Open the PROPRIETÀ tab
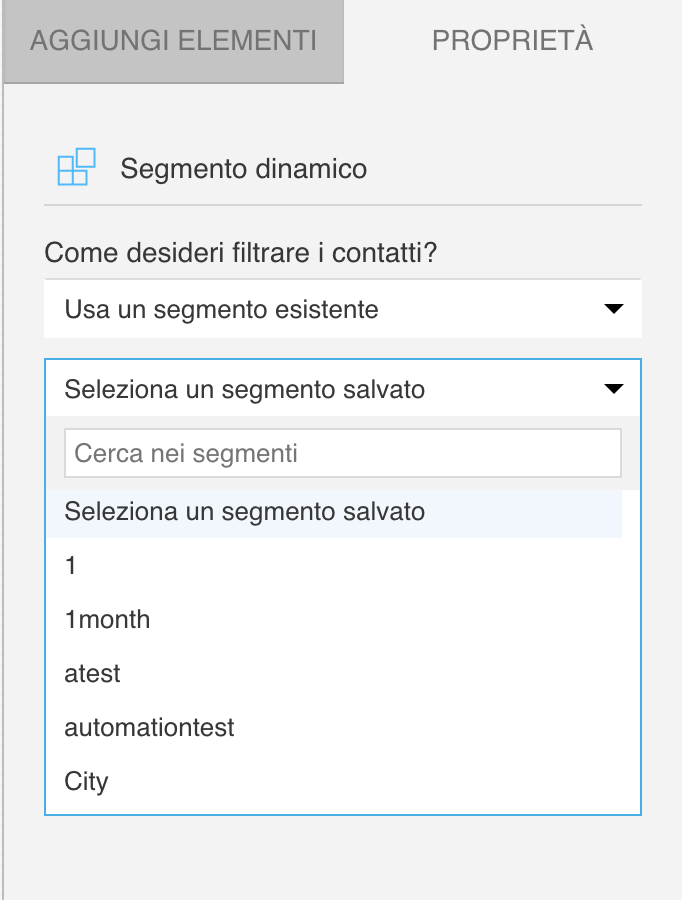The image size is (682, 900). pos(512,41)
